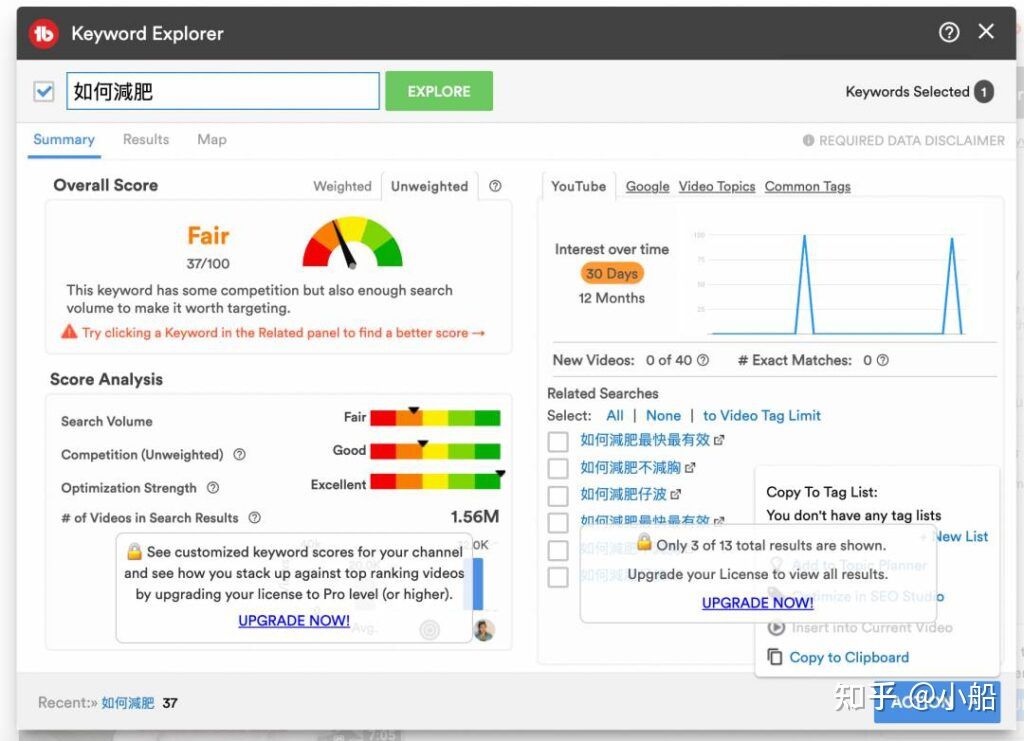The image size is (1024, 741).
Task: Click the TubeBuddy logo icon
Action: (x=44, y=33)
